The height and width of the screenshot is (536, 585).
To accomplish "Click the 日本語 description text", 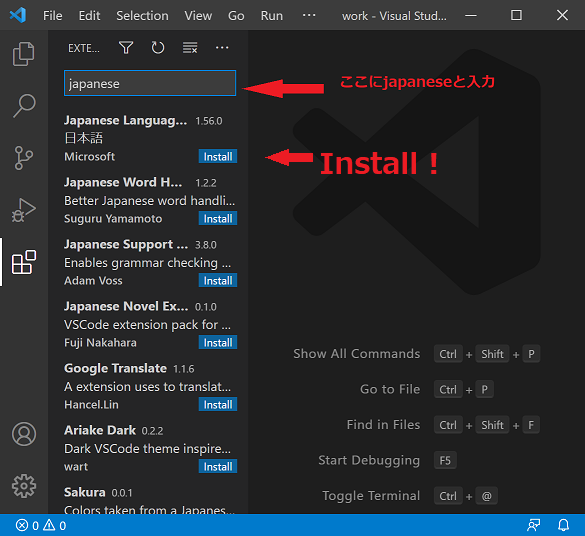I will click(84, 138).
